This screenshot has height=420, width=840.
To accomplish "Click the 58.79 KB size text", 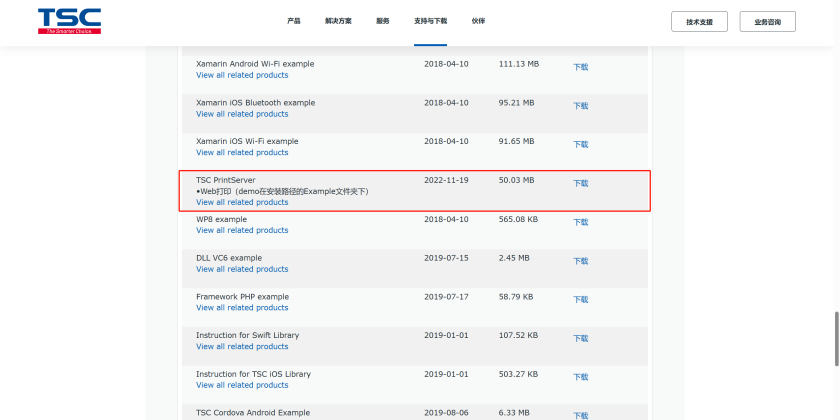I will 516,297.
